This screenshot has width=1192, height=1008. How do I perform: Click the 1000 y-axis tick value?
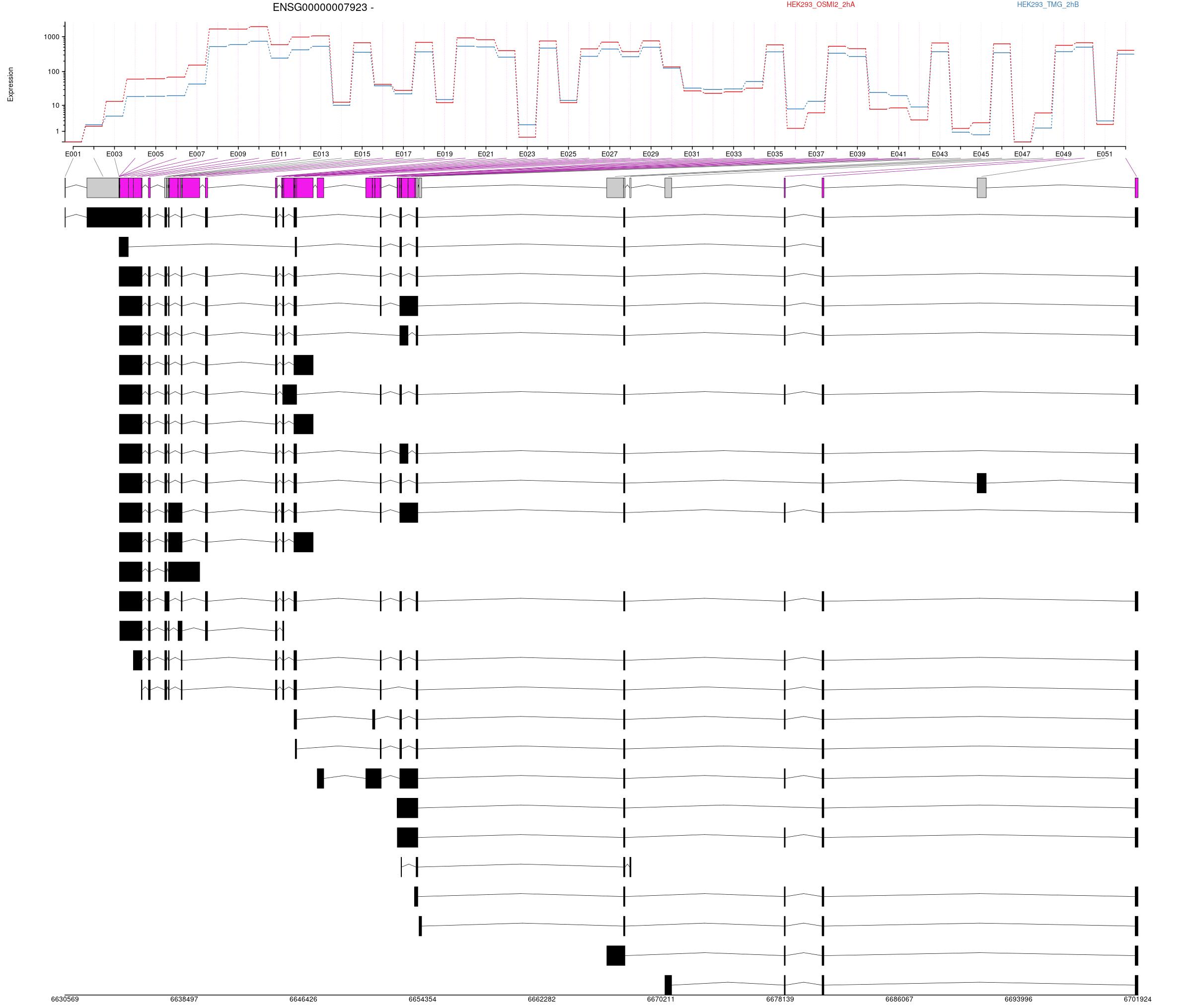(52, 37)
